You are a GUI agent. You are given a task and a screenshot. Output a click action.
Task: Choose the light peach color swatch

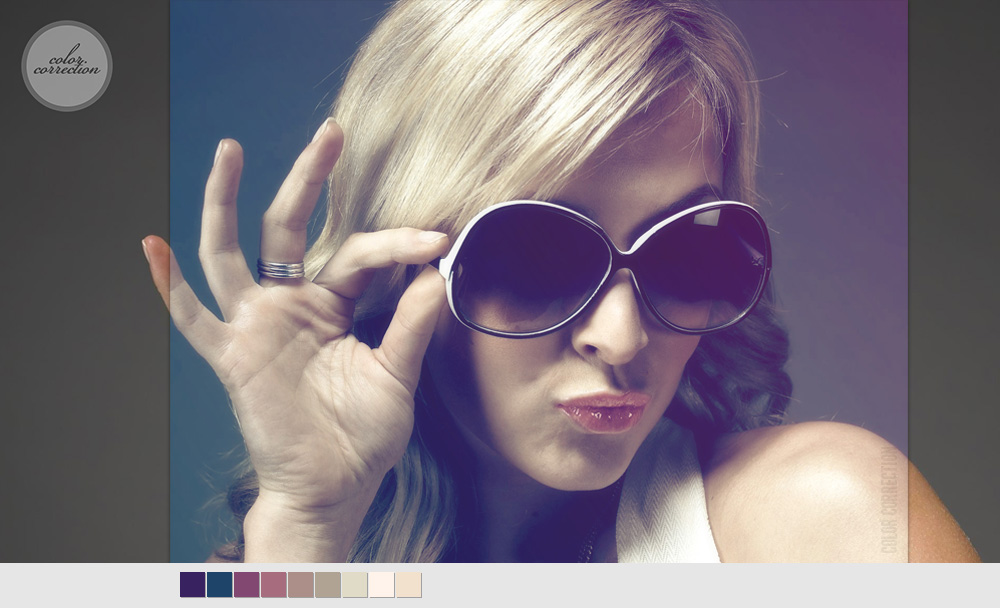408,585
